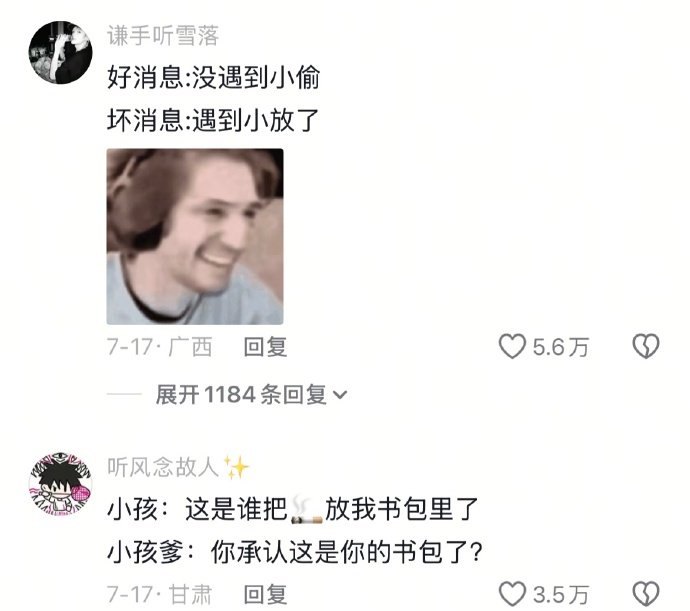This screenshot has width=690, height=611.
Task: Tap username 谦手听雪落
Action: pos(163,36)
